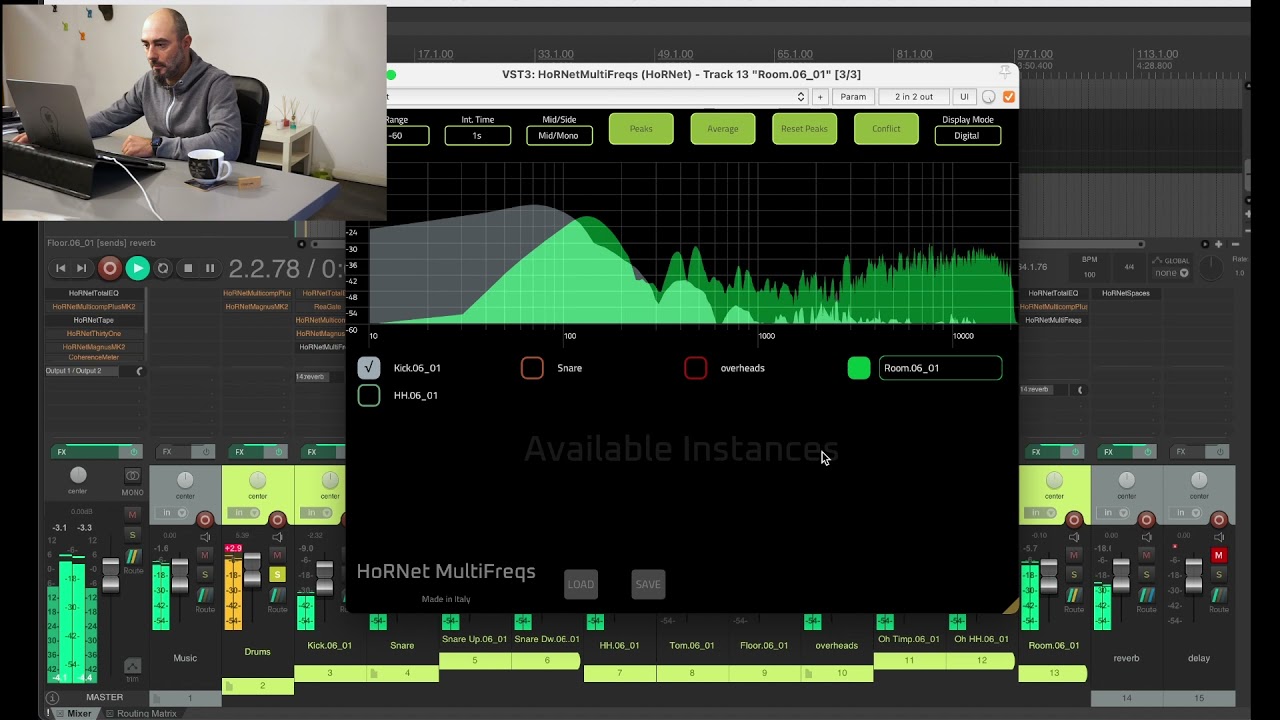Click the transport Stop button

[188, 268]
